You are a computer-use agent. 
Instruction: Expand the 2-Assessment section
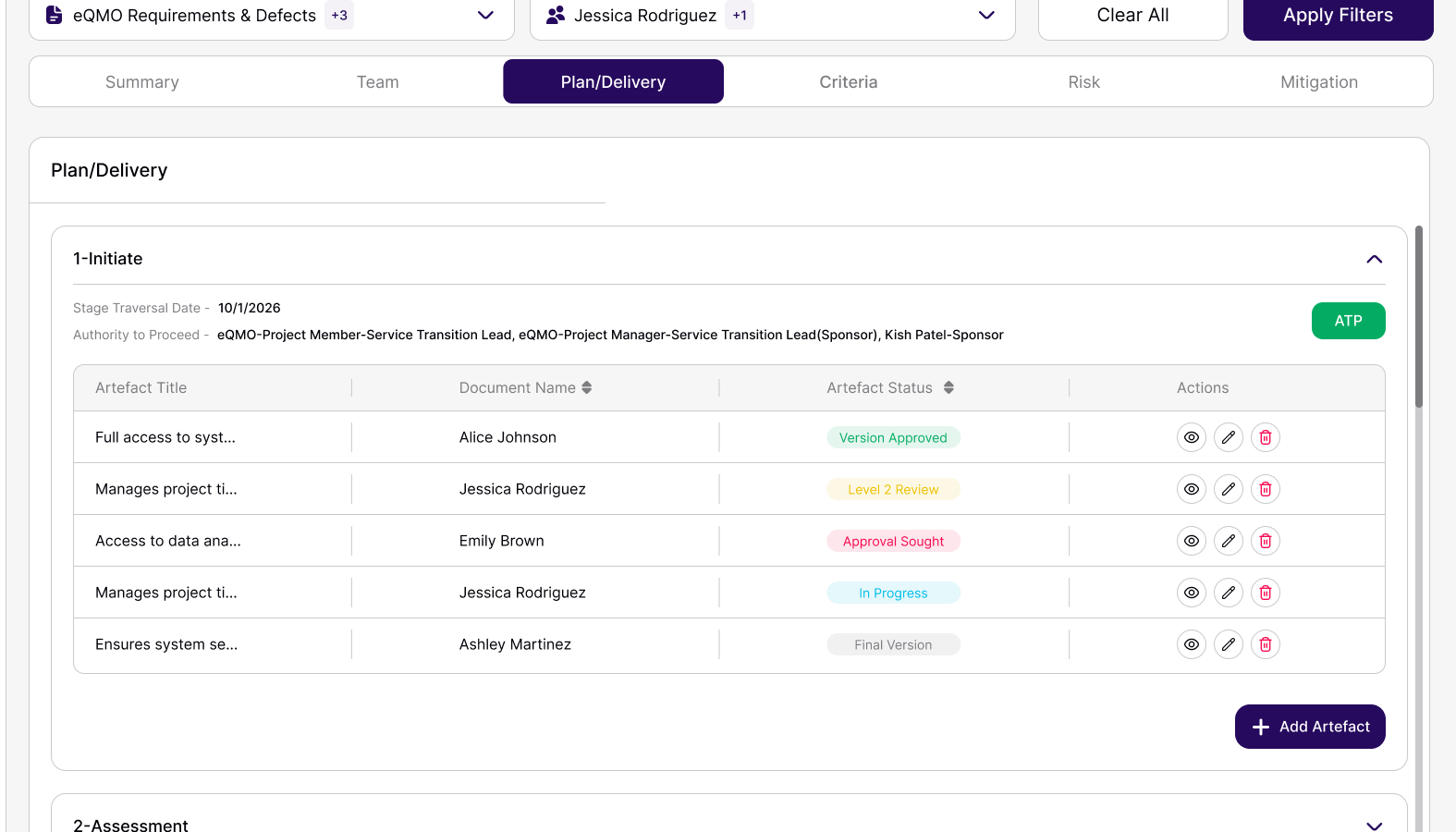(x=1375, y=825)
